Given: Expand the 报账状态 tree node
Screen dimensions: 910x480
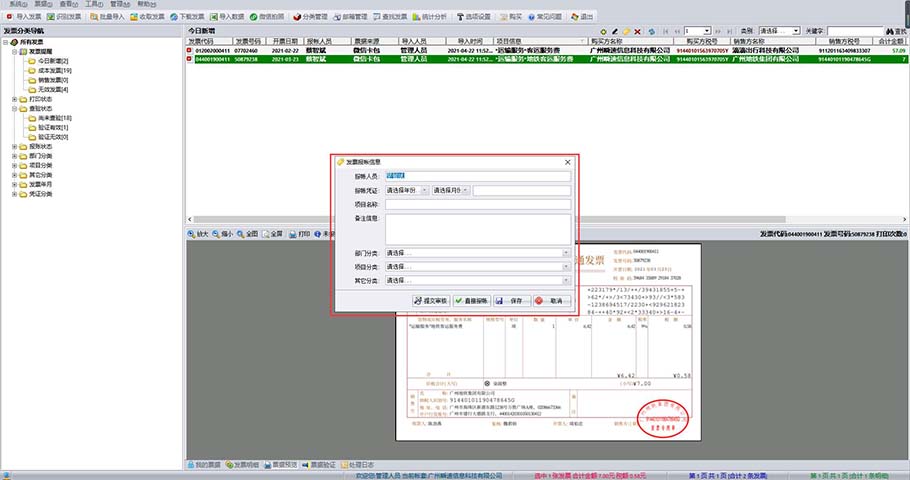Looking at the screenshot, I should (x=14, y=146).
